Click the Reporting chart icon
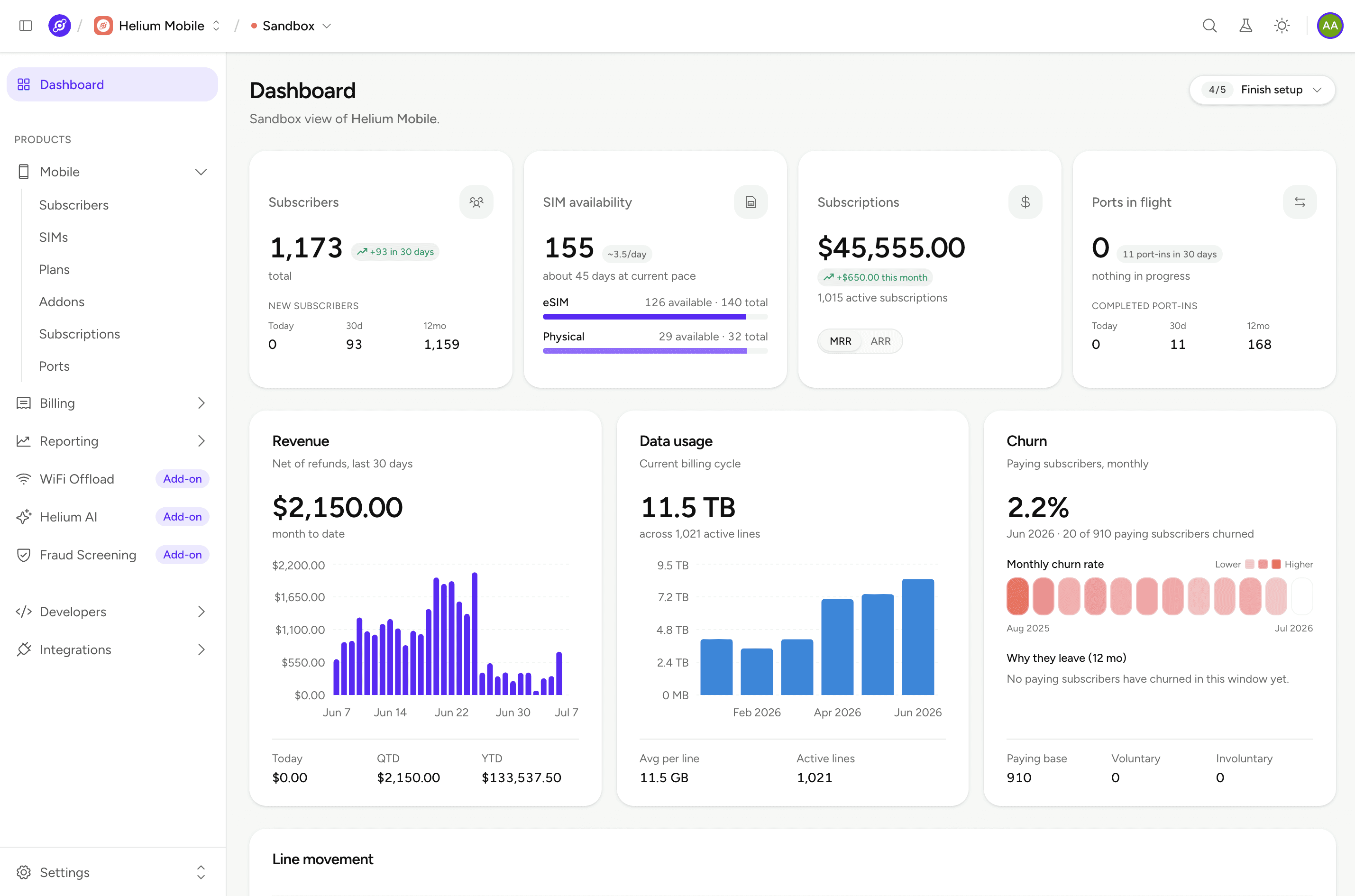Viewport: 1355px width, 896px height. pyautogui.click(x=23, y=441)
